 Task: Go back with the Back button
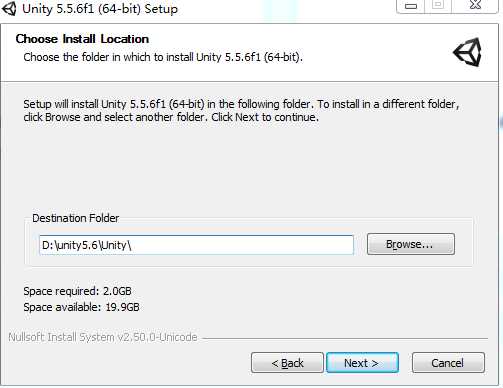(287, 363)
